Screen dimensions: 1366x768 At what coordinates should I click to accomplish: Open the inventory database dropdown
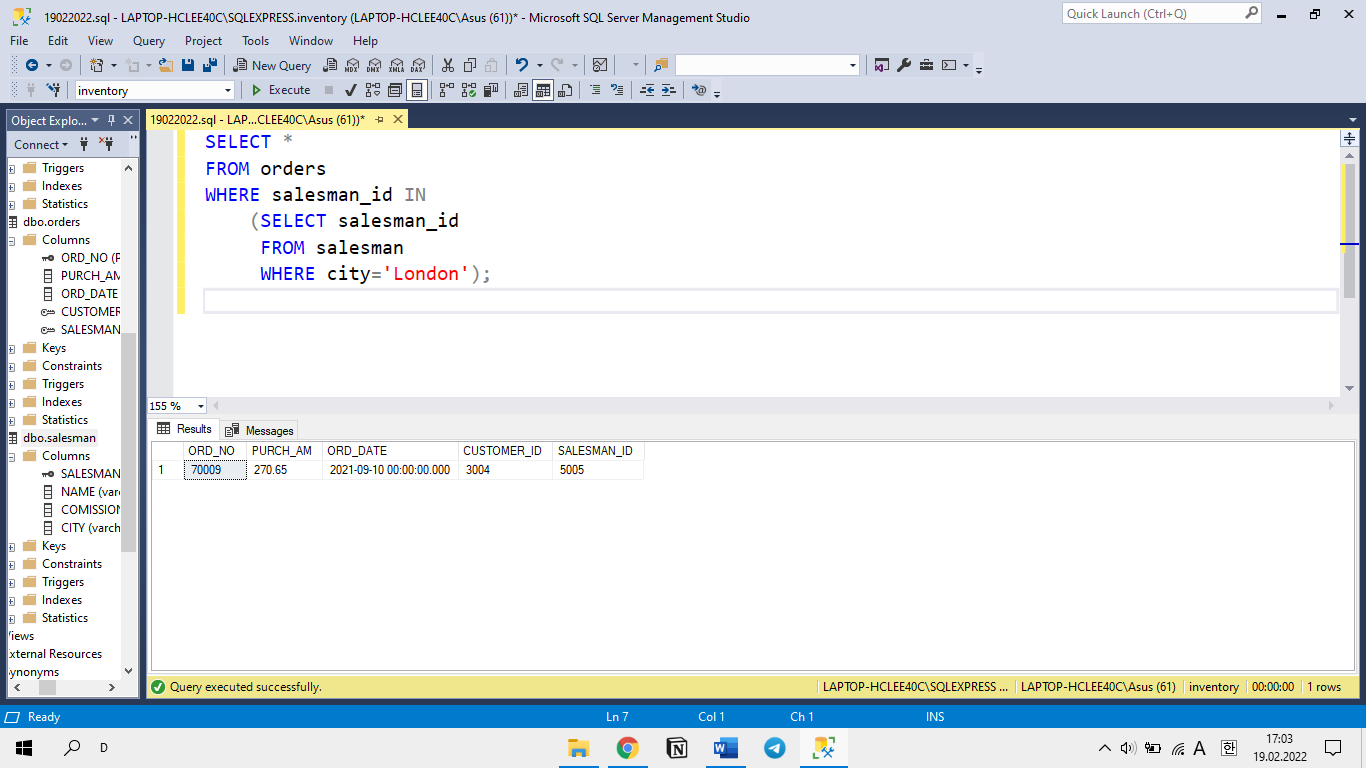point(227,90)
